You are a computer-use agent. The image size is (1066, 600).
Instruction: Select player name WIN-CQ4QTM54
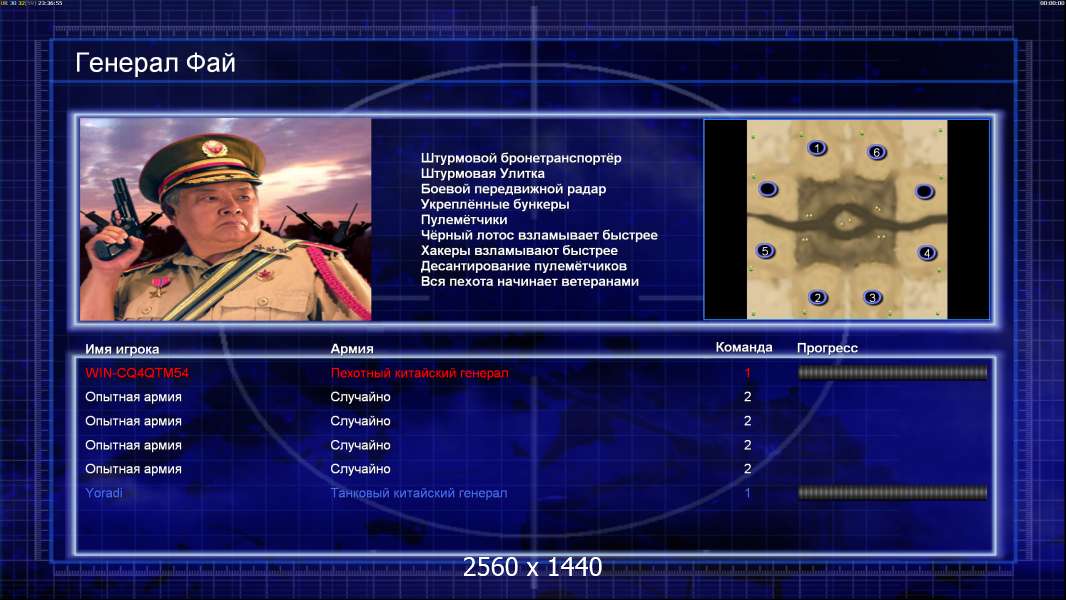tap(137, 372)
